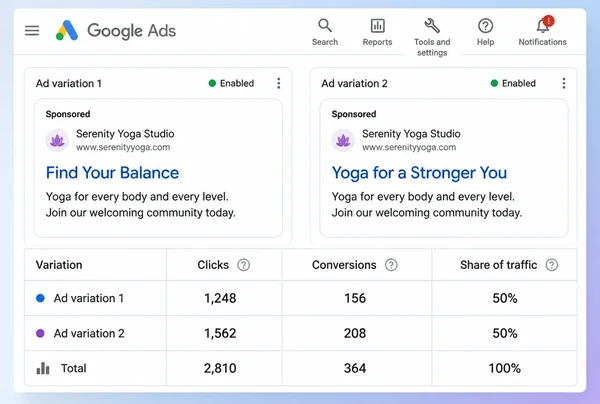Screen dimensions: 600x404
Task: Click the Variation column header
Action: [x=59, y=265]
